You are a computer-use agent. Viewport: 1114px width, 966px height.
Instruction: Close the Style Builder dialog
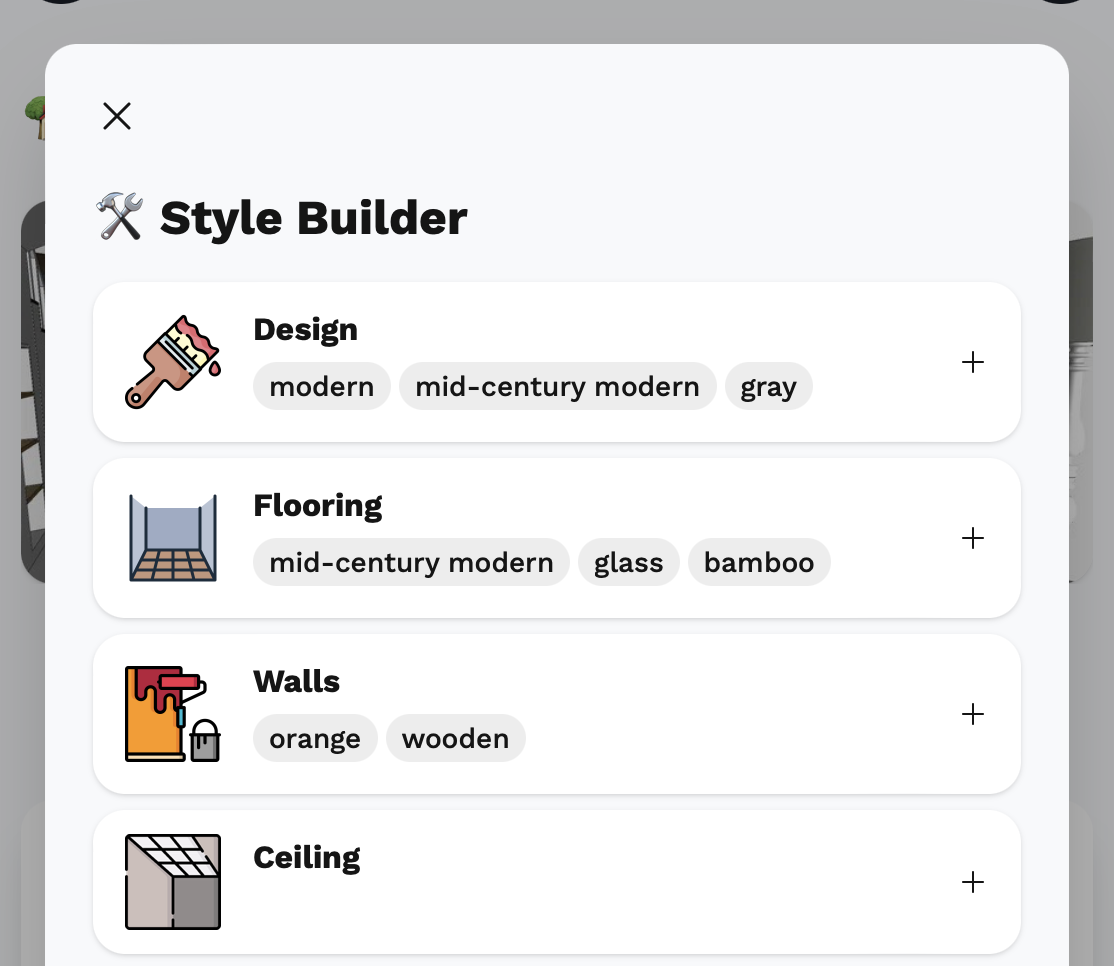[117, 117]
